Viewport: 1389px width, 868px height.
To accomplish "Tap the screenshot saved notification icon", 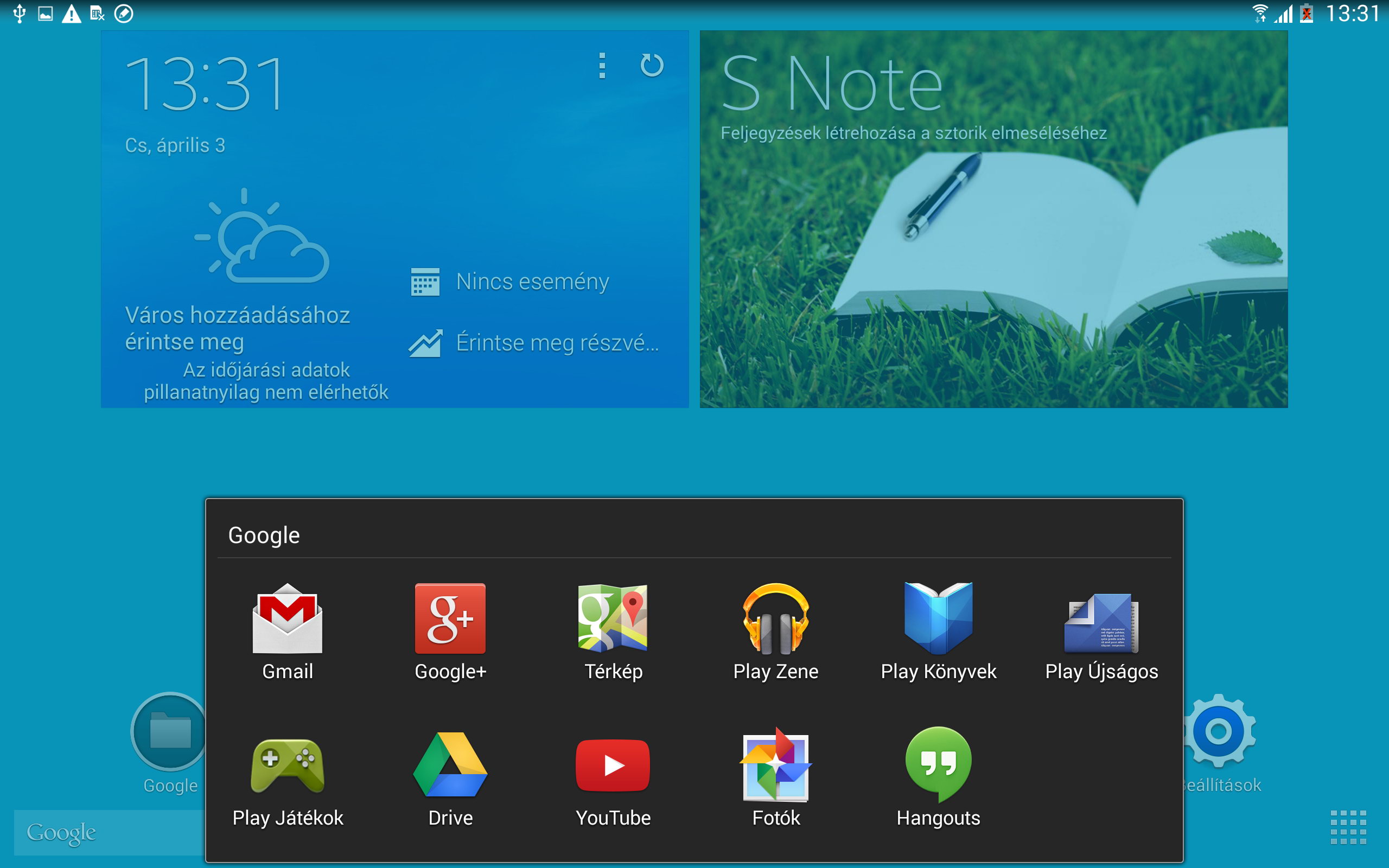I will coord(46,13).
